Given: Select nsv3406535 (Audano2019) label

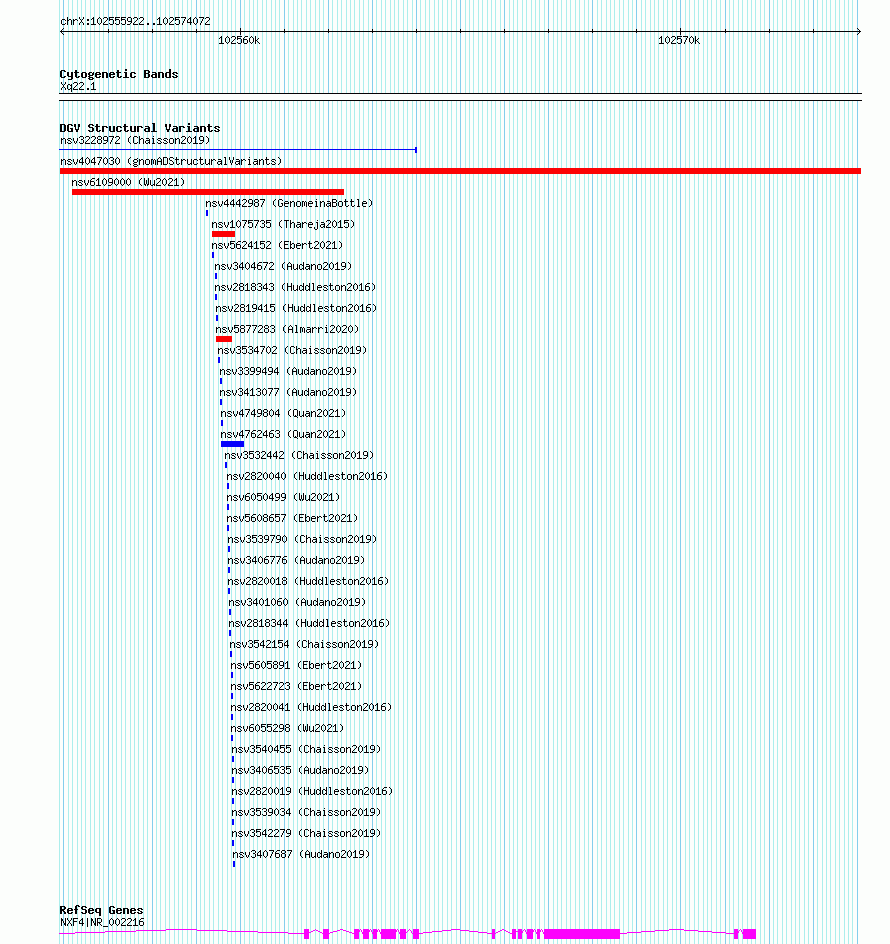Looking at the screenshot, I should [x=300, y=771].
